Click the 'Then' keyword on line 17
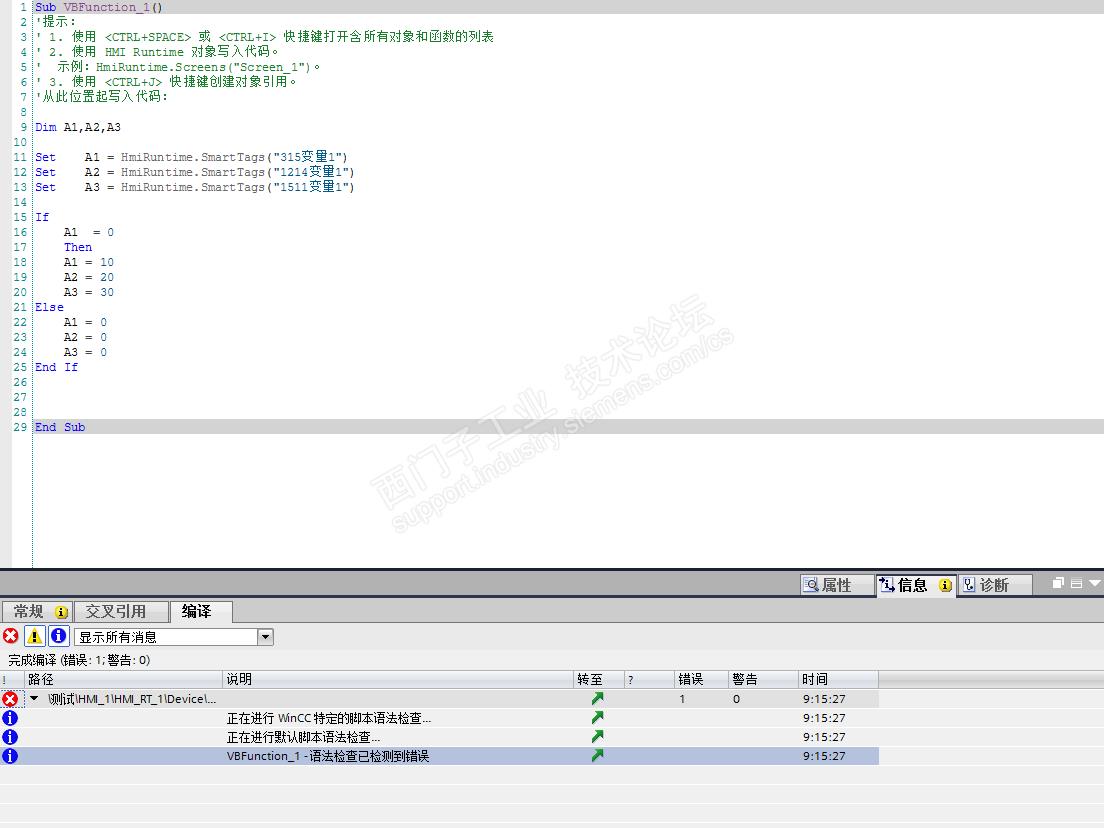This screenshot has height=828, width=1104. [x=77, y=247]
